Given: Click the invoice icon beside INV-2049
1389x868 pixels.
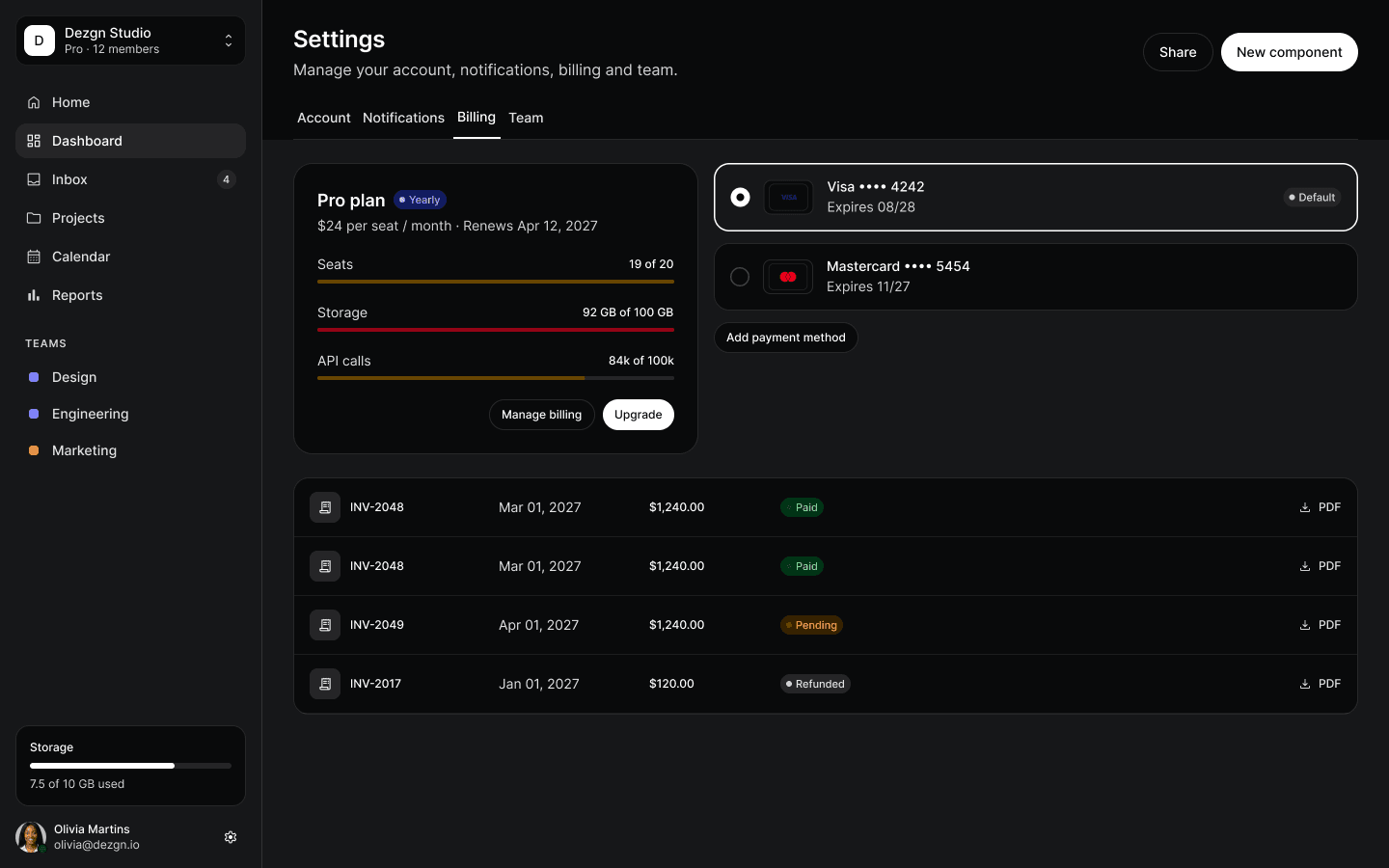Looking at the screenshot, I should tap(325, 625).
